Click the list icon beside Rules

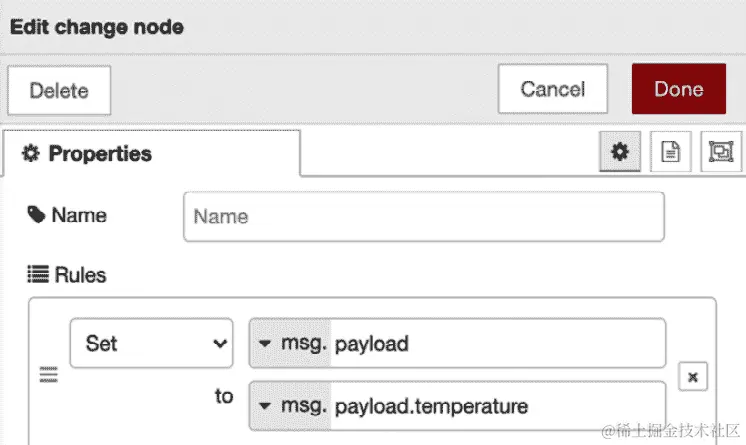38,274
